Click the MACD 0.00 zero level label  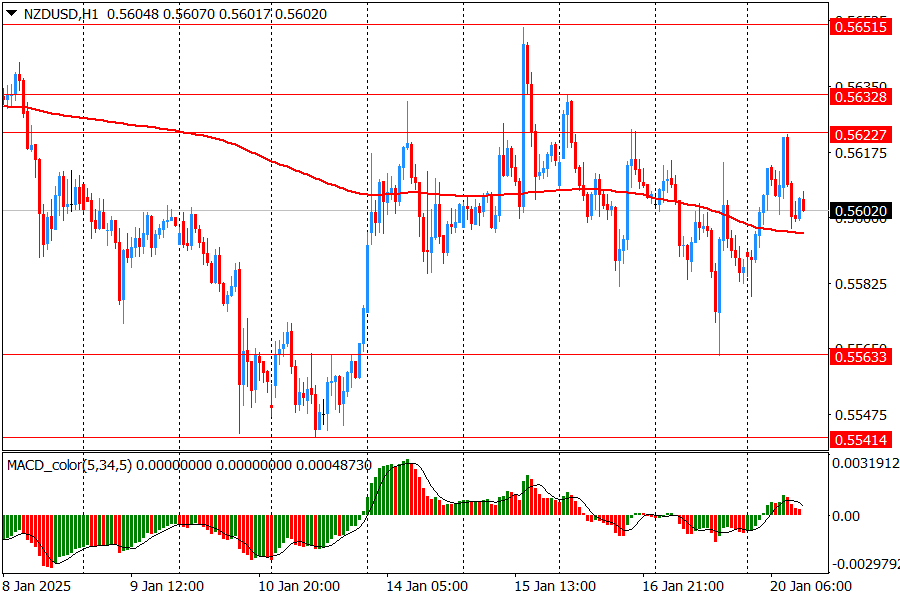coord(846,516)
